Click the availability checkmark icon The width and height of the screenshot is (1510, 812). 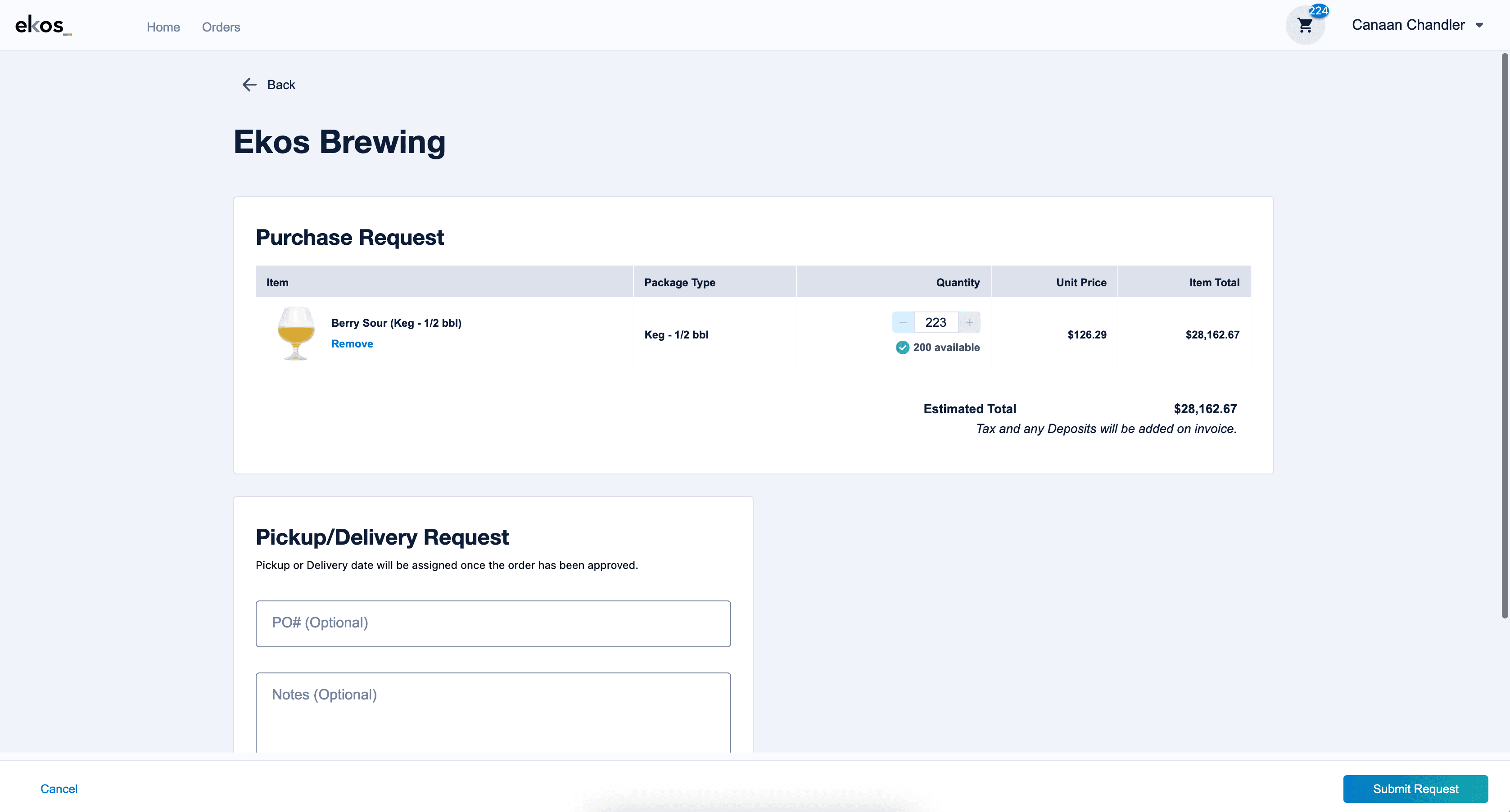902,347
